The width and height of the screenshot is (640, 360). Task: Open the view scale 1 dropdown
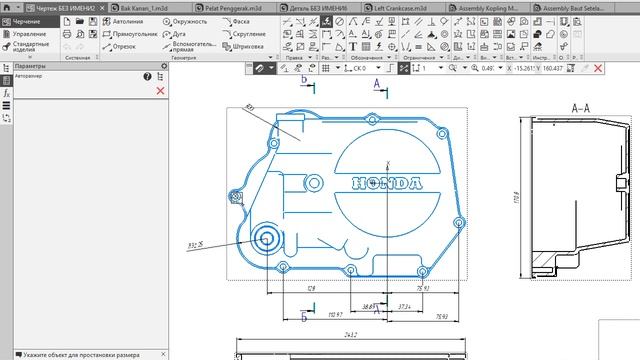[x=441, y=68]
